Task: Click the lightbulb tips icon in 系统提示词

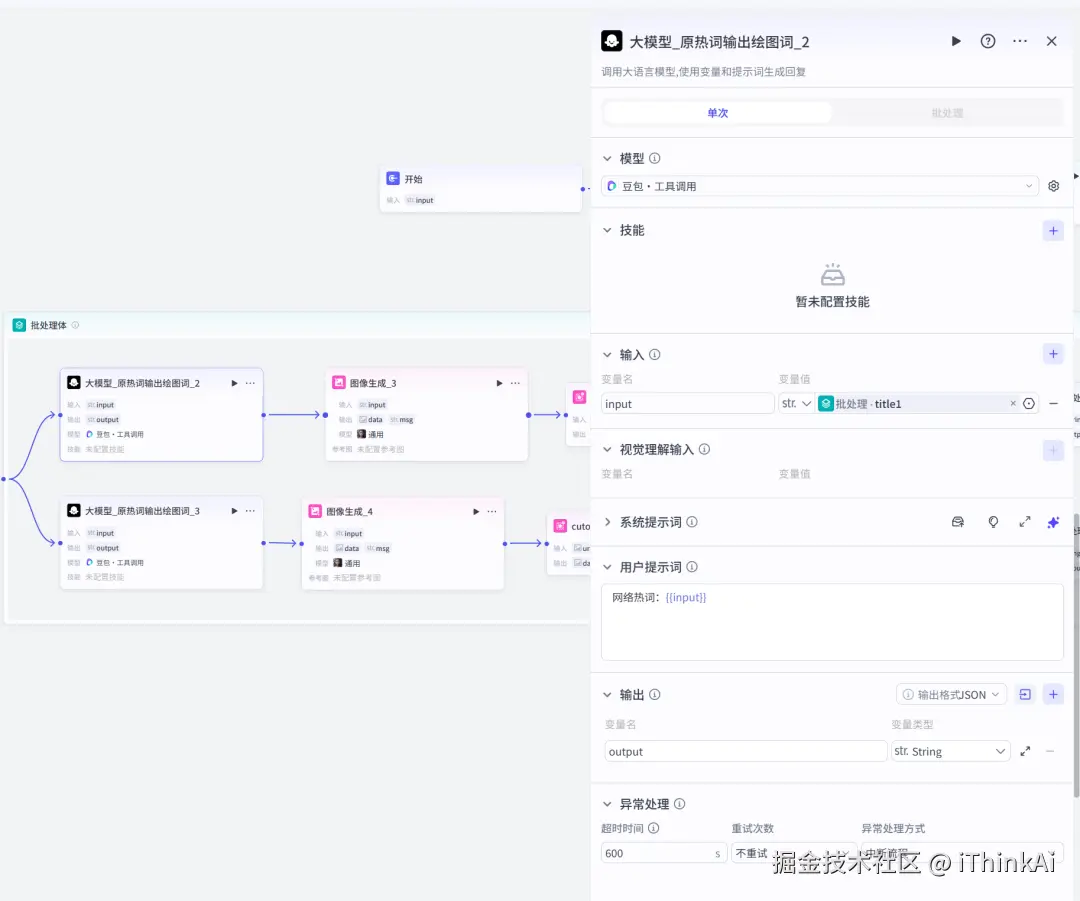Action: pyautogui.click(x=993, y=522)
